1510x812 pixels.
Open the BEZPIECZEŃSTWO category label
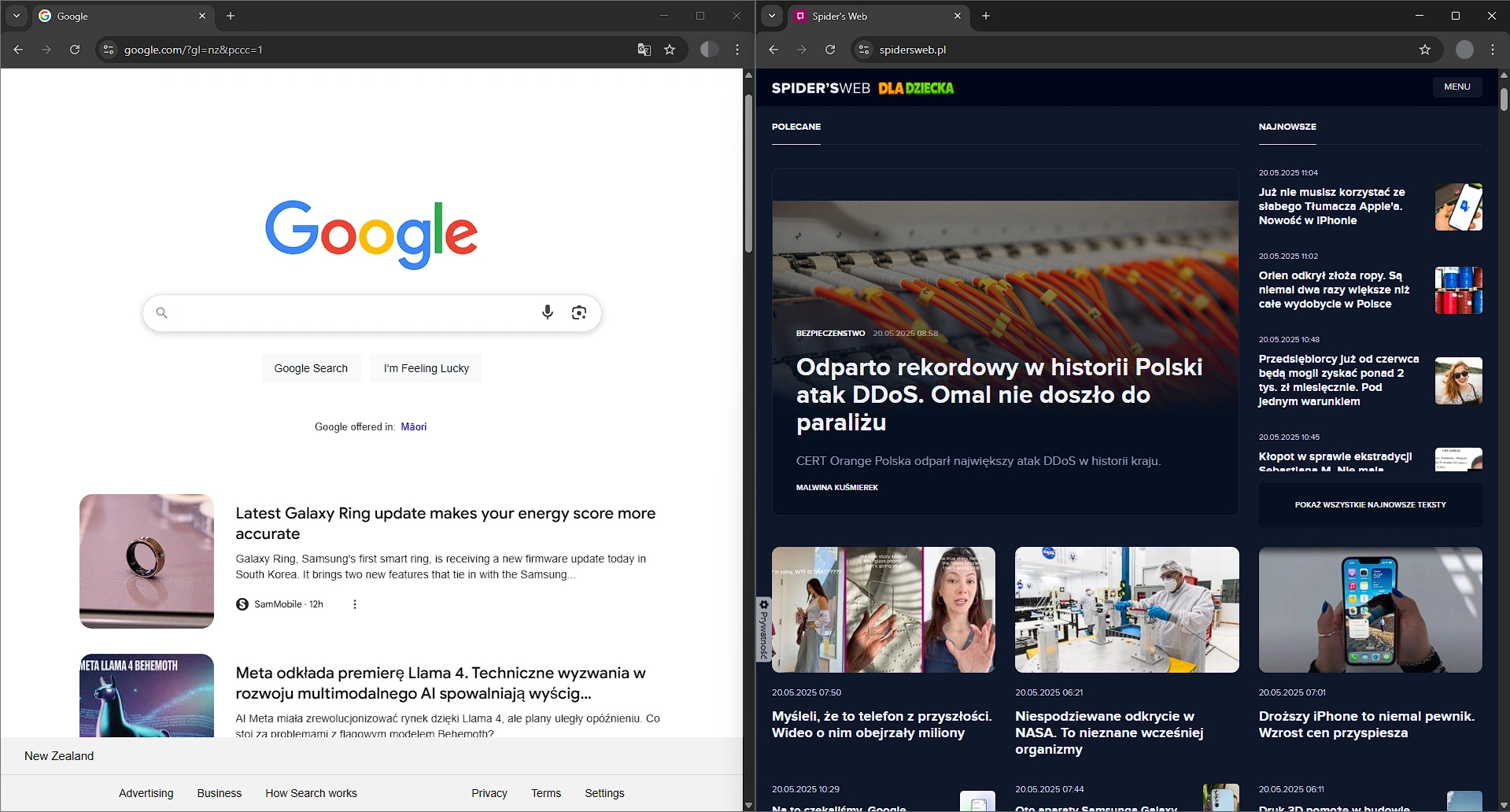point(830,334)
